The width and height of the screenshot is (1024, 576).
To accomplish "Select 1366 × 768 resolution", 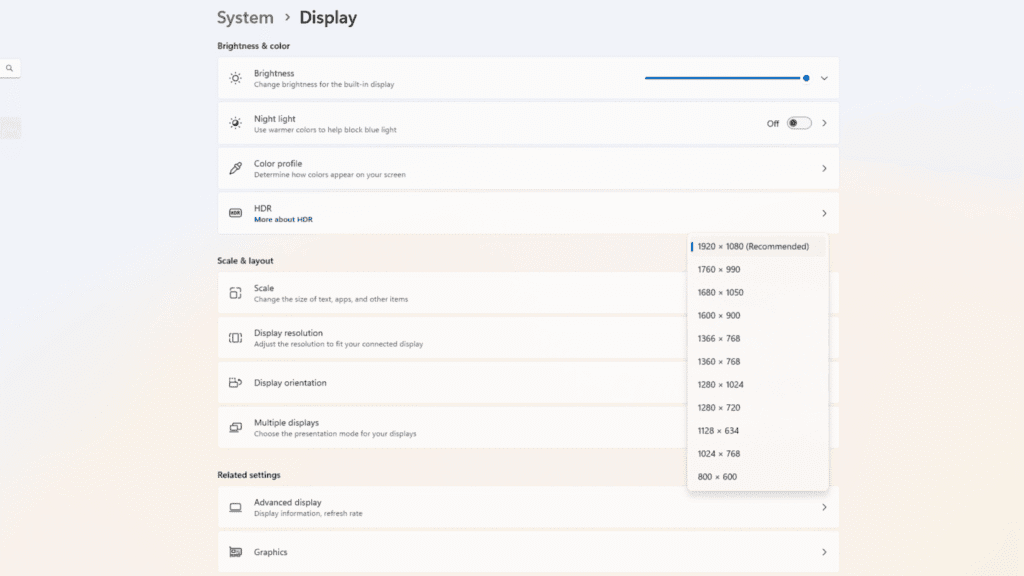I will 758,338.
